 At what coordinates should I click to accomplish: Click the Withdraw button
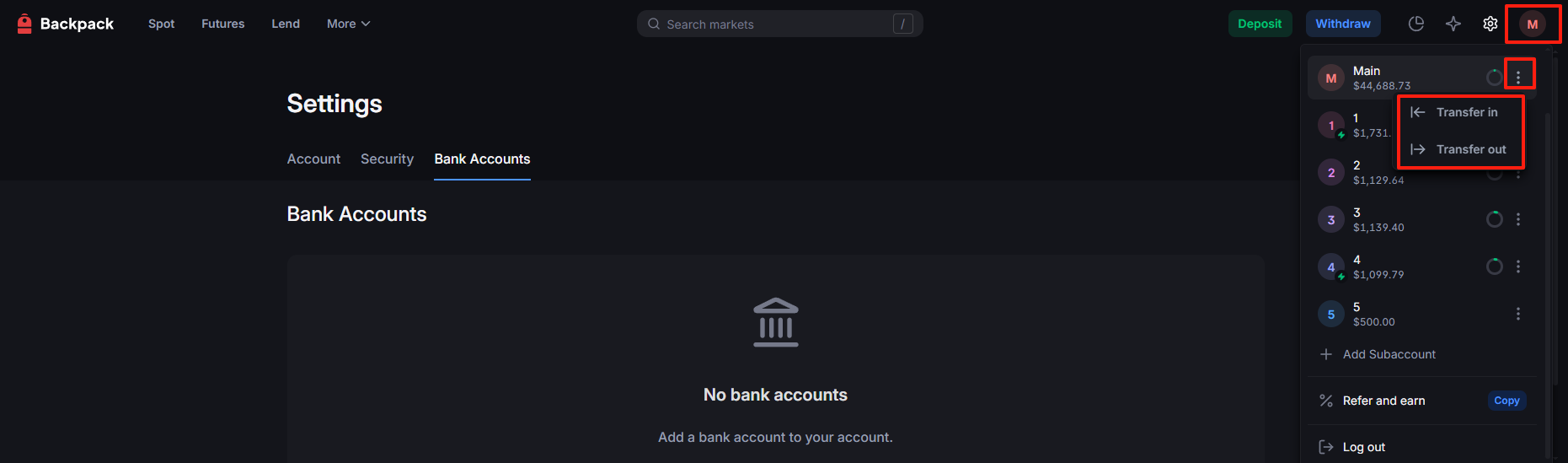coord(1342,24)
